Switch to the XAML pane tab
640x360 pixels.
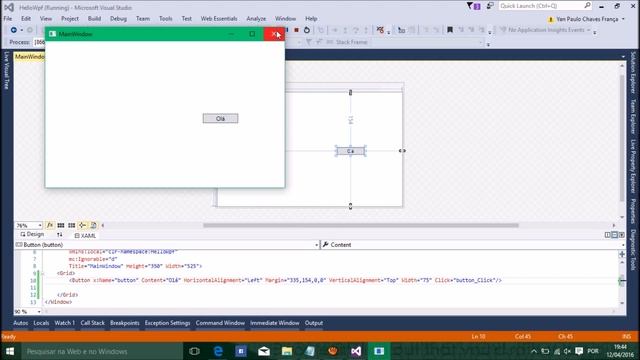(85, 236)
